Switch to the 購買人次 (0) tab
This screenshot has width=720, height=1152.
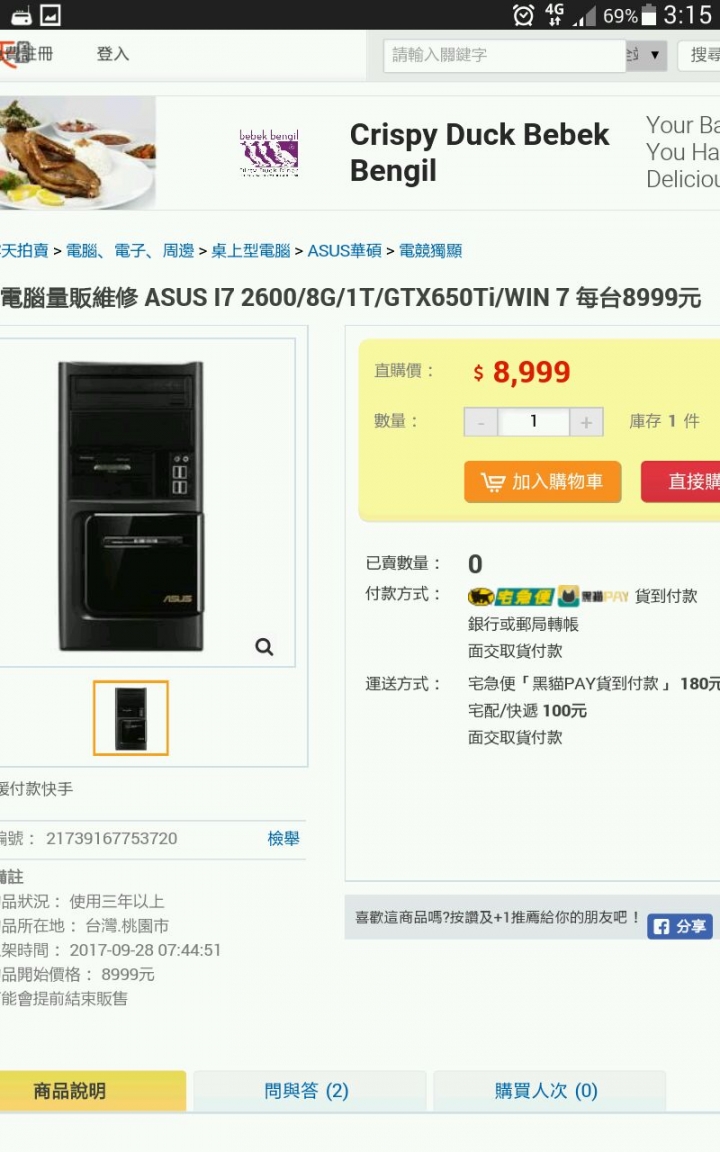(x=547, y=1091)
